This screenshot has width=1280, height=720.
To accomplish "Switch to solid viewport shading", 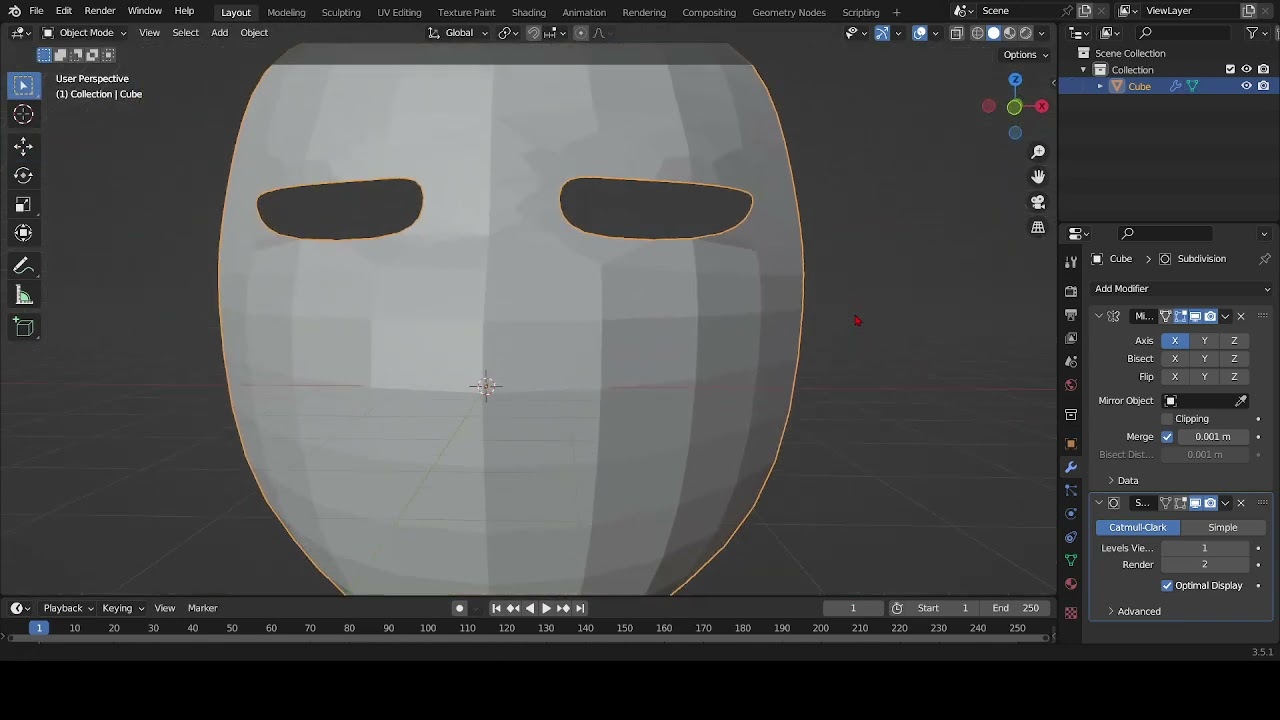I will click(x=993, y=33).
